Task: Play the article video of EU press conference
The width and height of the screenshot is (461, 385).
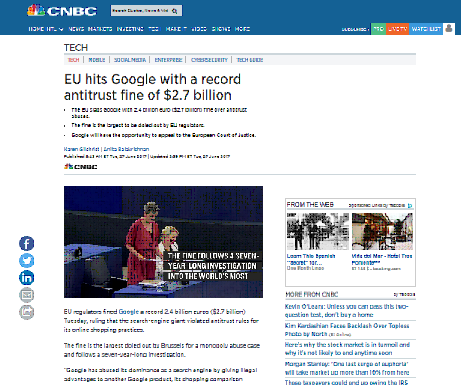Action: pyautogui.click(x=163, y=242)
